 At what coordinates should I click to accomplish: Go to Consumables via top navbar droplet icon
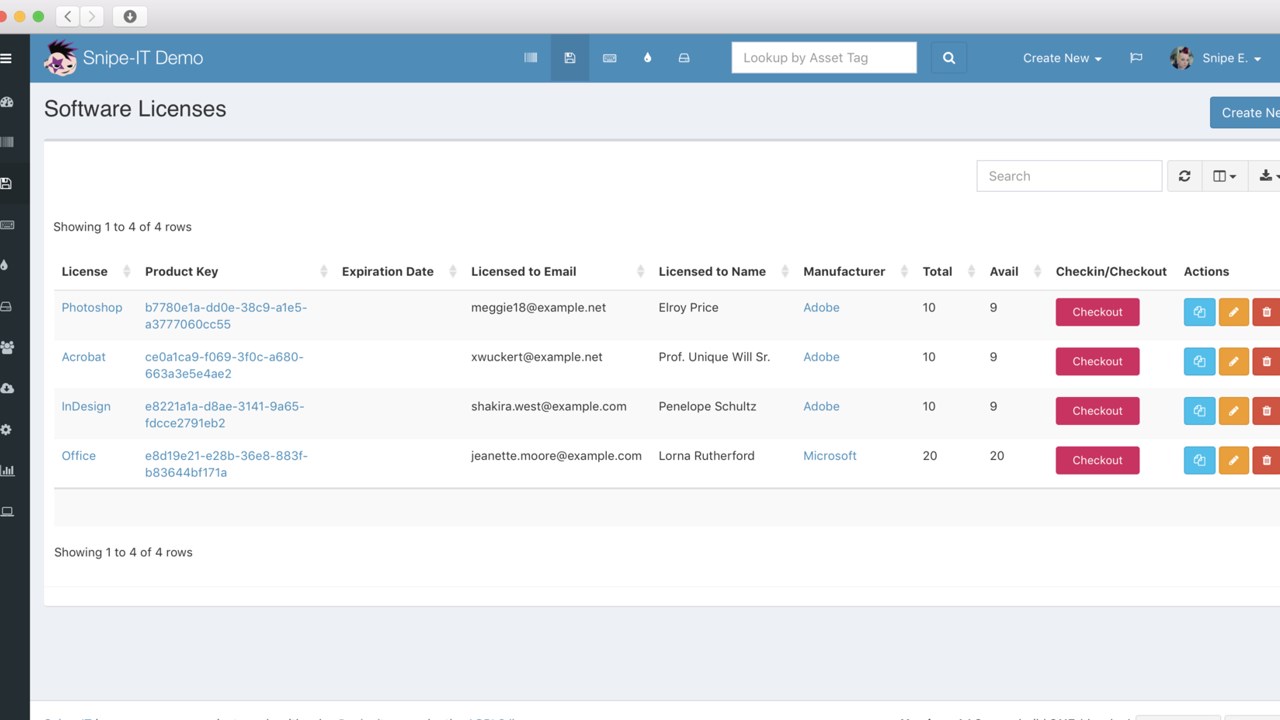point(647,58)
